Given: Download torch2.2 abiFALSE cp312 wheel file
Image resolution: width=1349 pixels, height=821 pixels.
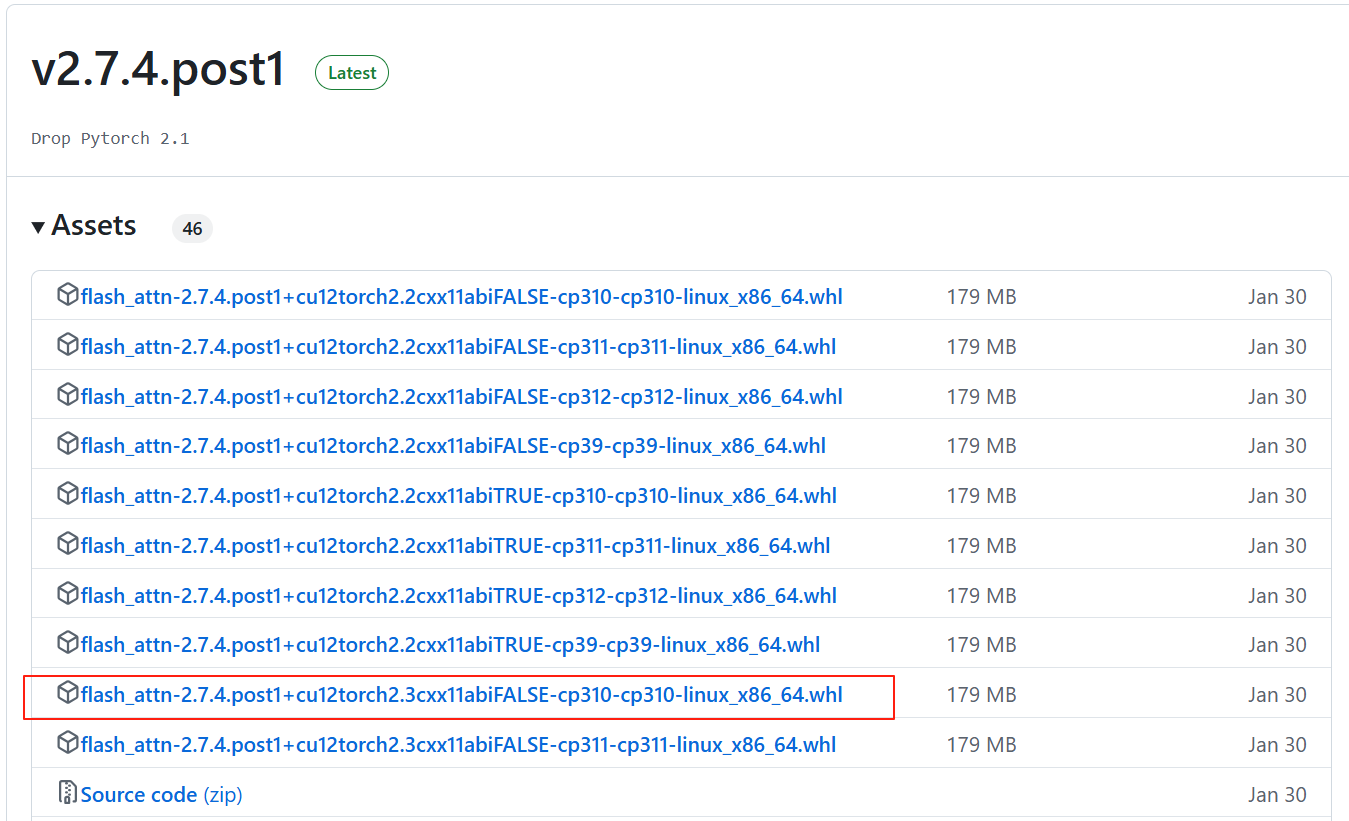Looking at the screenshot, I should tap(461, 397).
